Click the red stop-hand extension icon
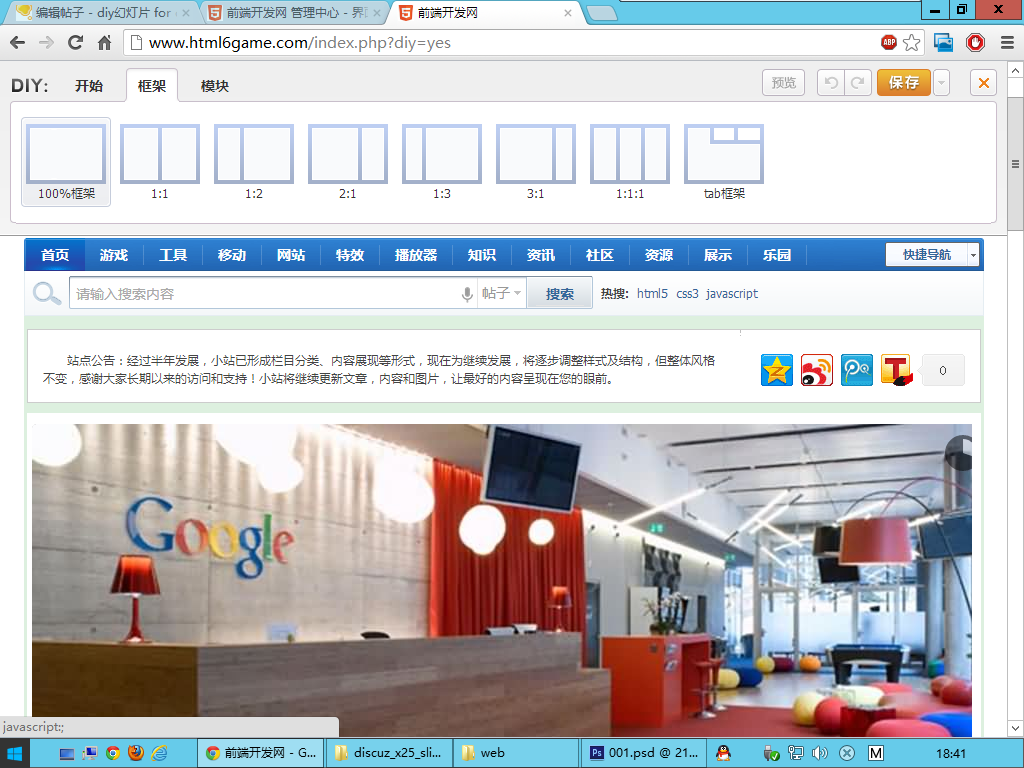Viewport: 1024px width, 768px height. 976,43
